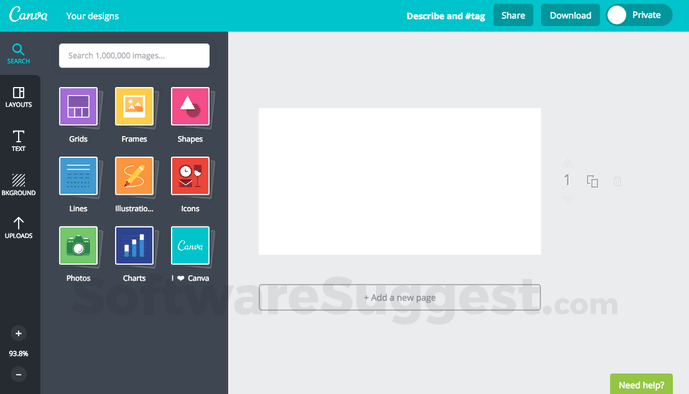689x394 pixels.
Task: Click the 93.8% zoom level text
Action: [18, 354]
